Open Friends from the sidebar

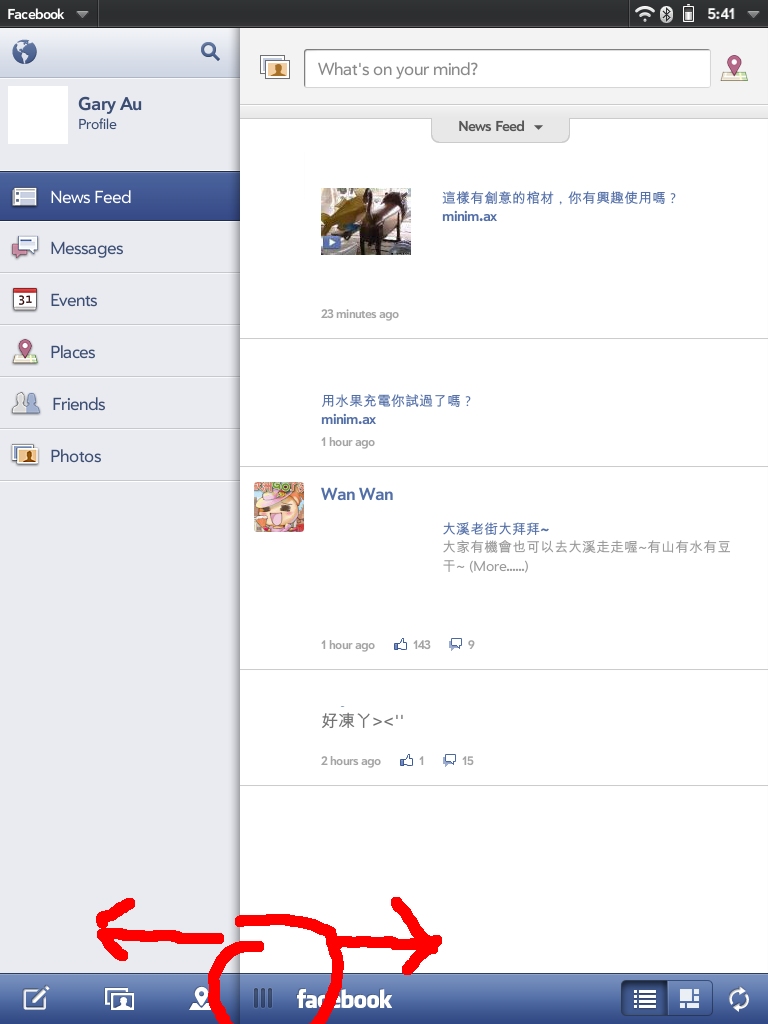(120, 404)
